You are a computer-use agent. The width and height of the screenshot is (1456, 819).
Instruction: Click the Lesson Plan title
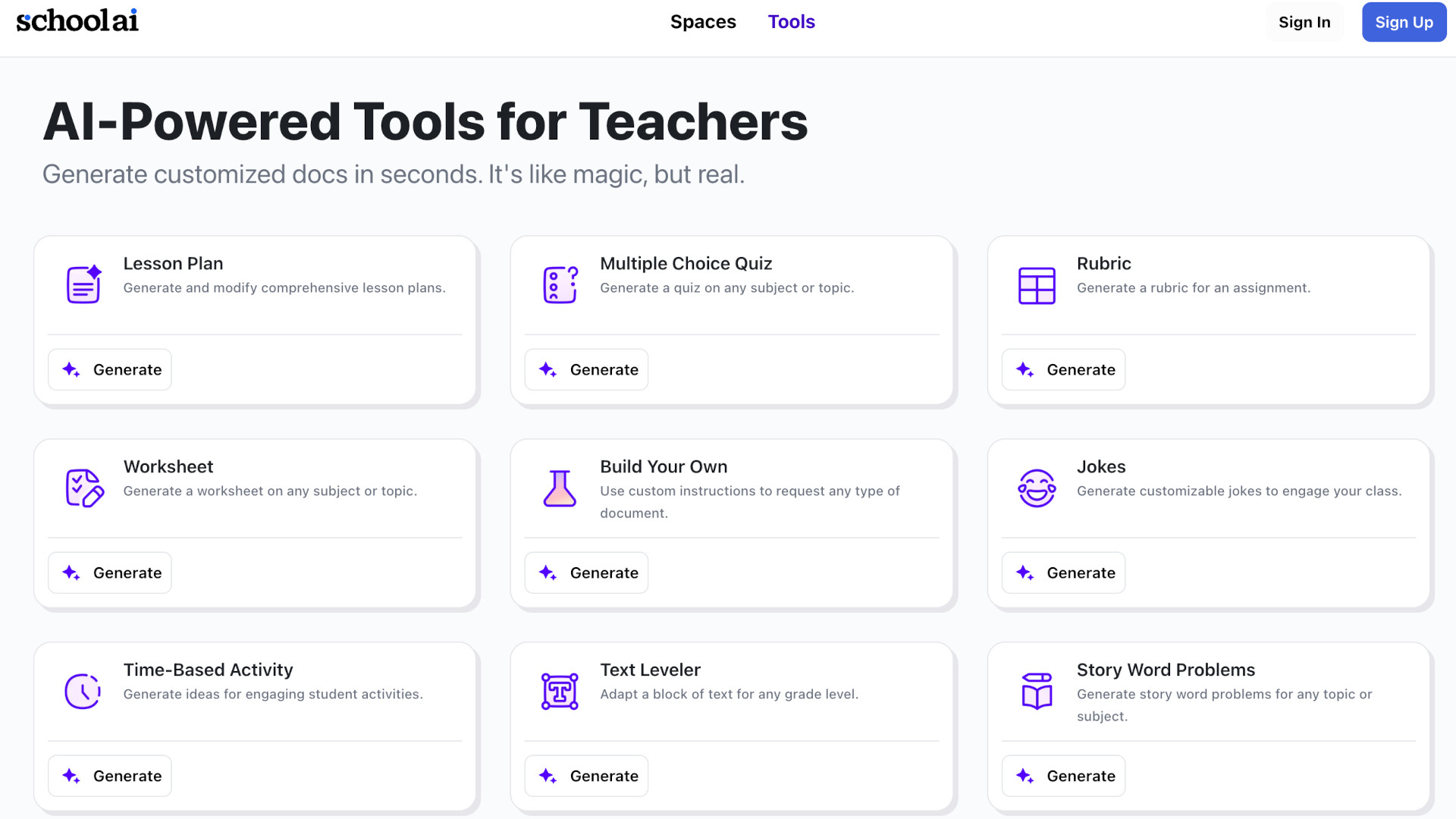pos(173,263)
